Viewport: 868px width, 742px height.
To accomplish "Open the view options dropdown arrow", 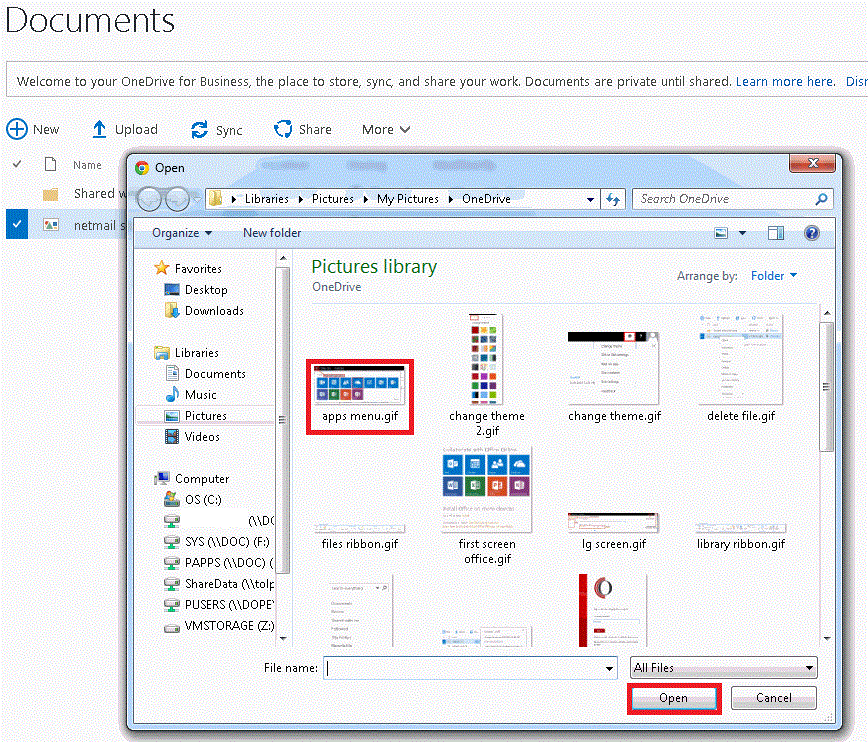I will 742,233.
